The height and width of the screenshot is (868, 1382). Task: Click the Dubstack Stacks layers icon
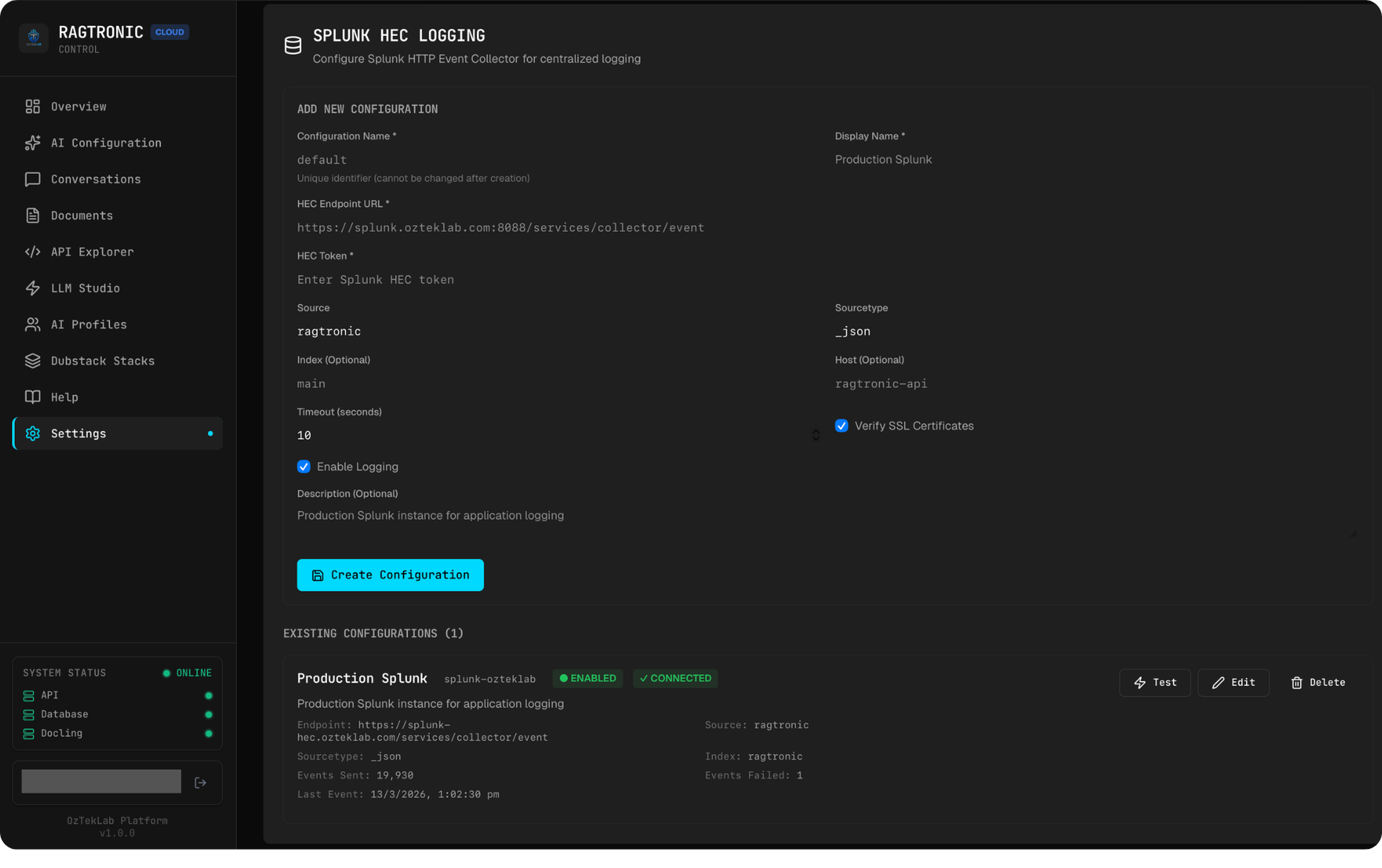click(32, 361)
